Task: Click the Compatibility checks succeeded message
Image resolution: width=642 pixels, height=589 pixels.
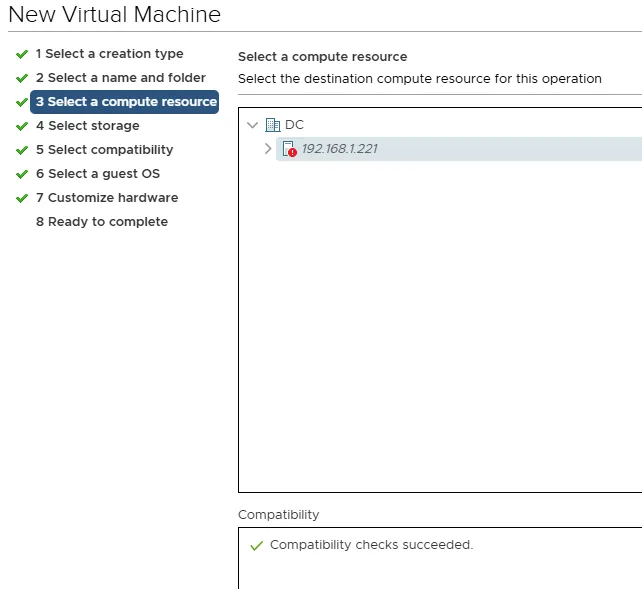Action: 371,545
